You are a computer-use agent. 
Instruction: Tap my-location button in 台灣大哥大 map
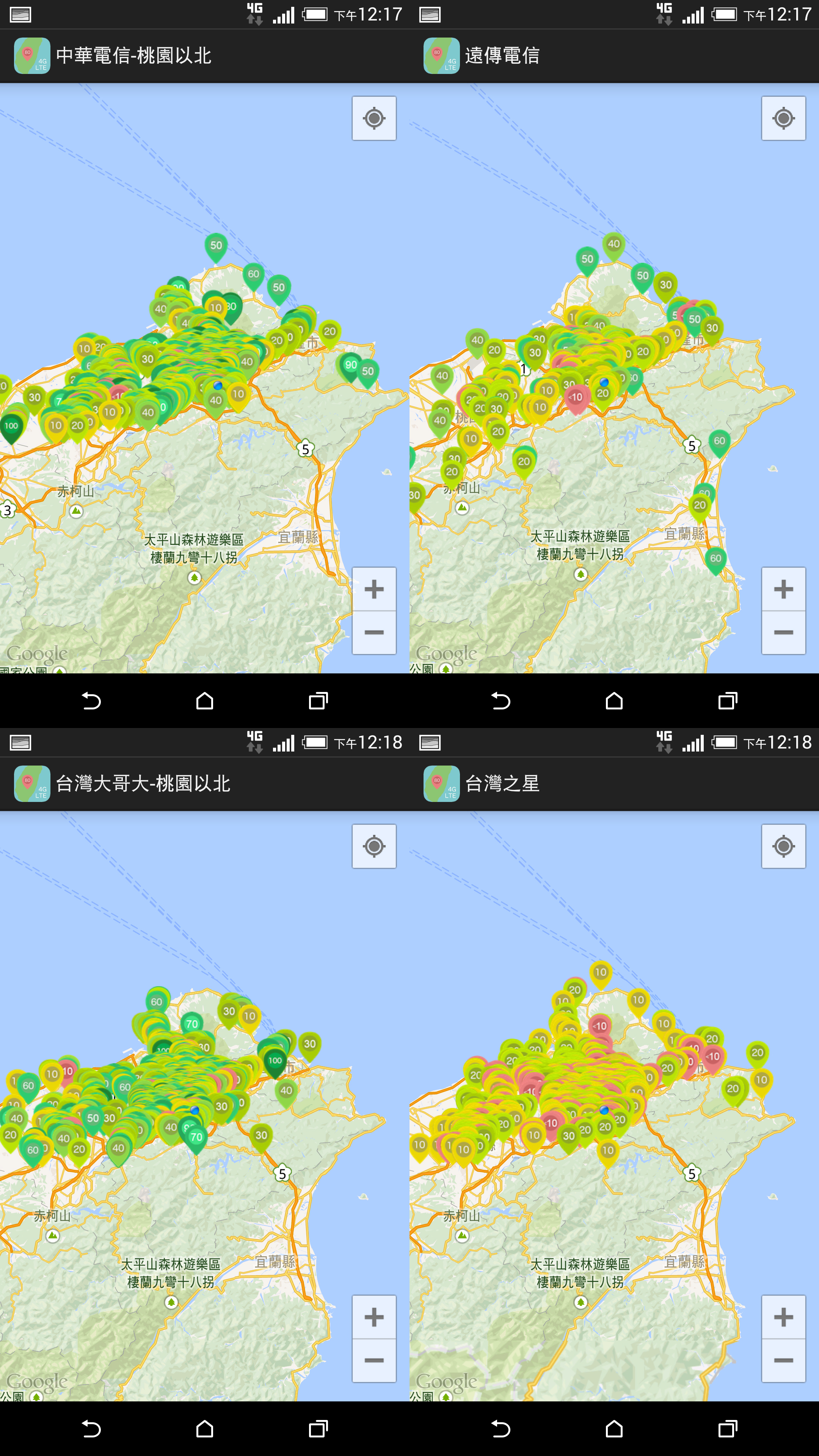(373, 846)
